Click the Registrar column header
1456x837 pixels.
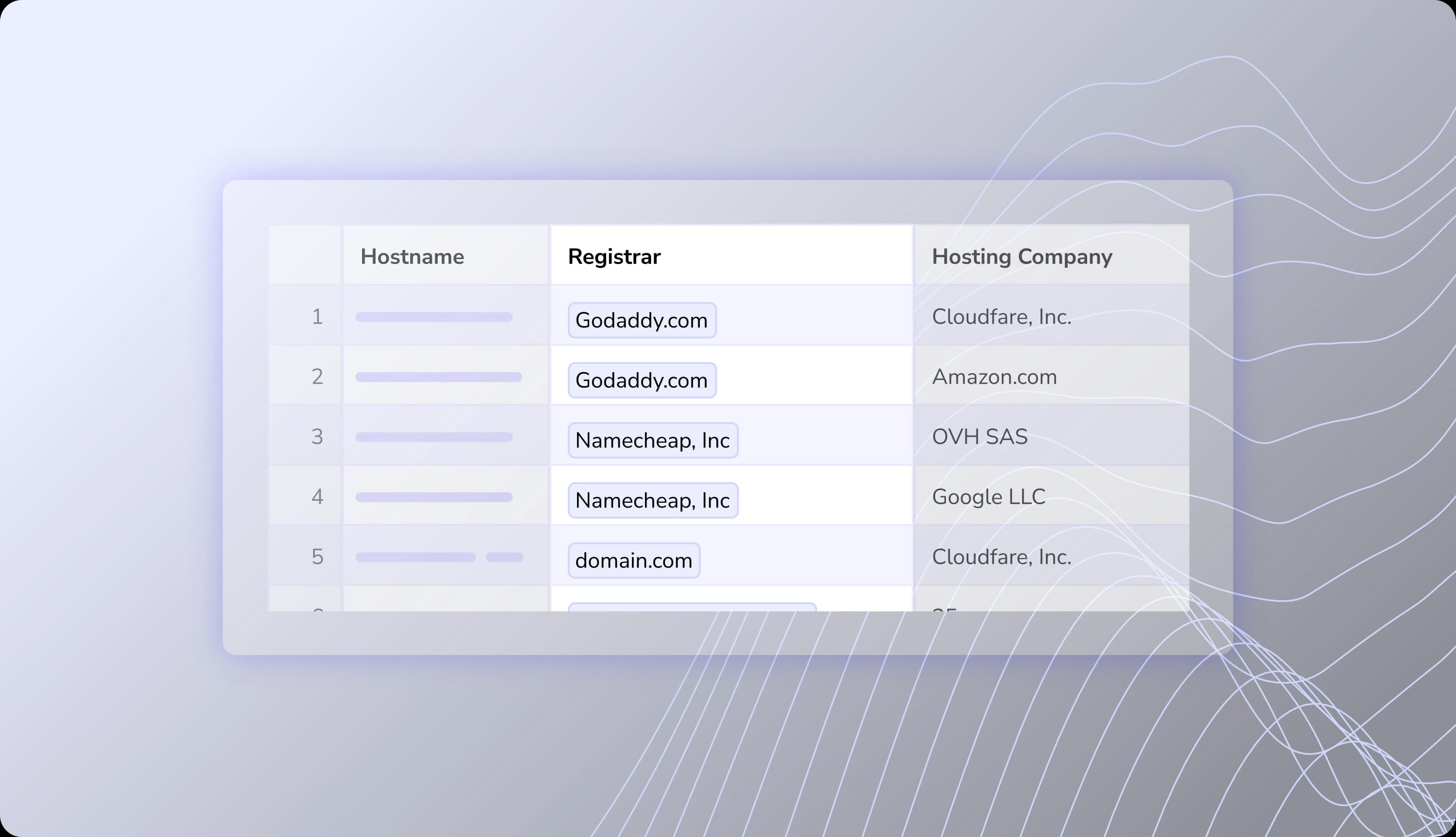click(x=613, y=256)
